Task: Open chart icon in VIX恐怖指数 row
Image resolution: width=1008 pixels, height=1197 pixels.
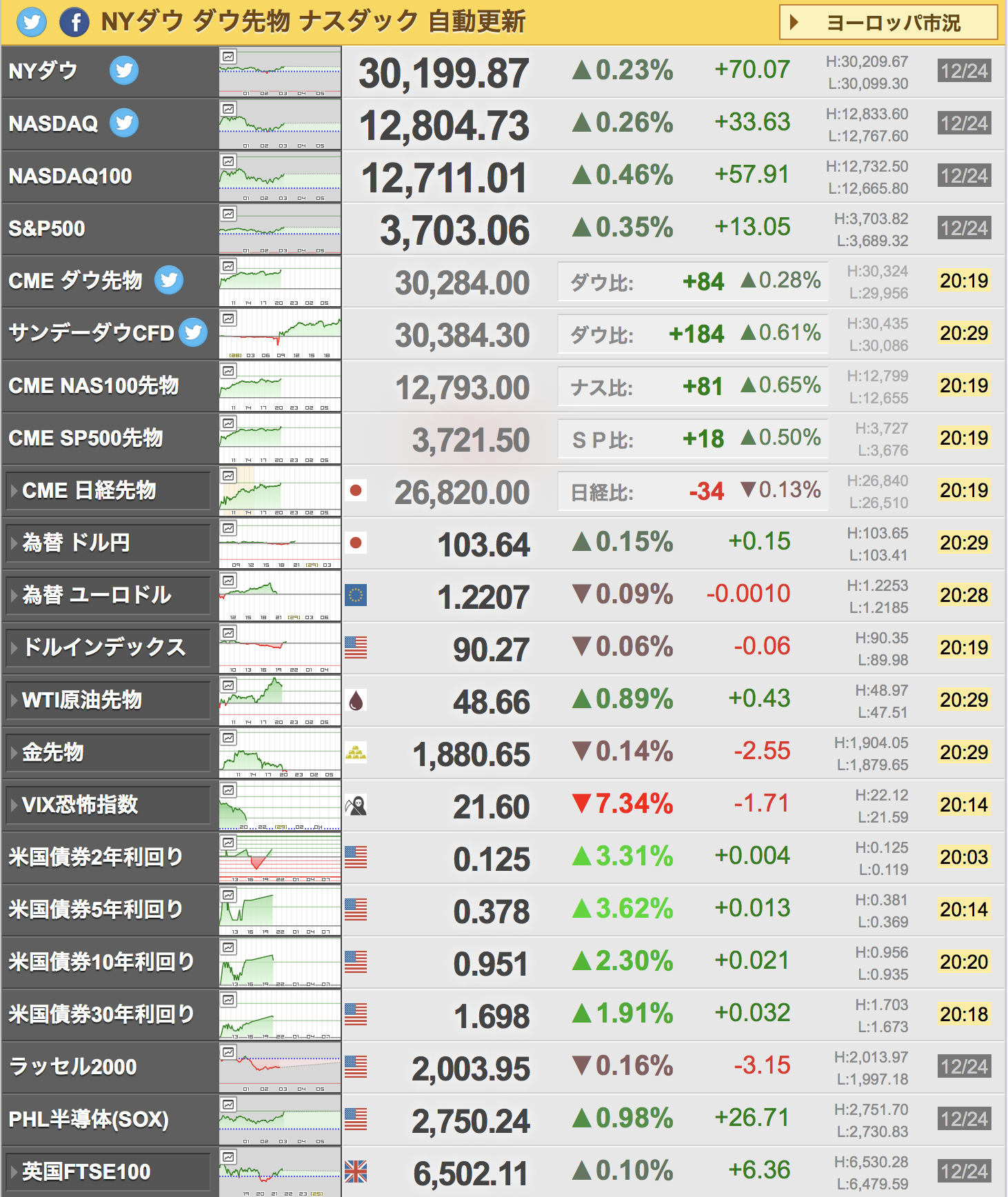Action: [228, 790]
